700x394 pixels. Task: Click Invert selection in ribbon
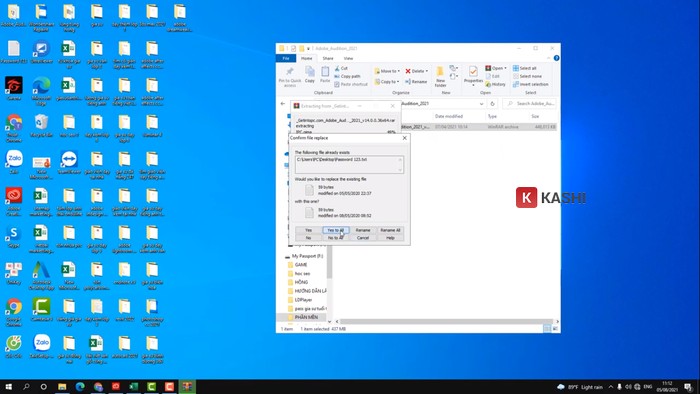click(x=531, y=84)
